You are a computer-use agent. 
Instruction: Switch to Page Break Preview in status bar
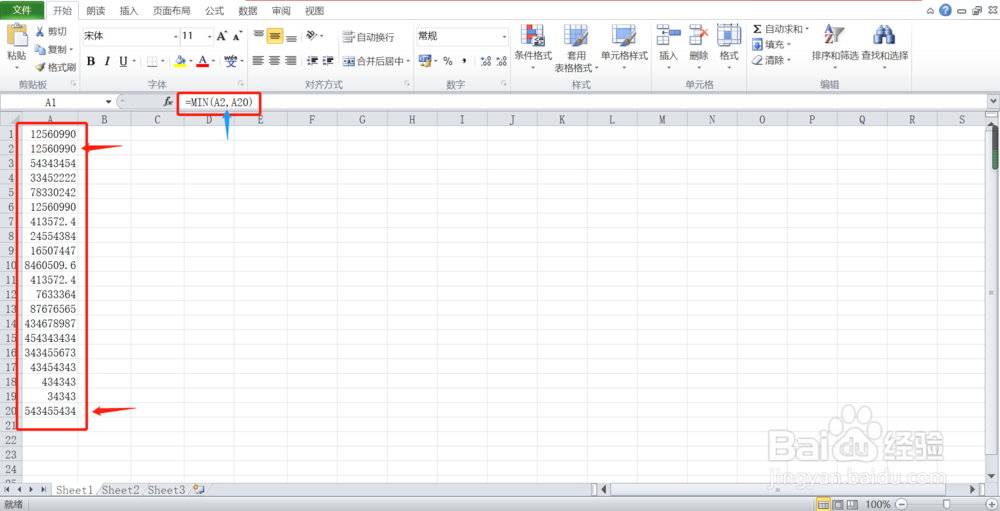click(851, 505)
